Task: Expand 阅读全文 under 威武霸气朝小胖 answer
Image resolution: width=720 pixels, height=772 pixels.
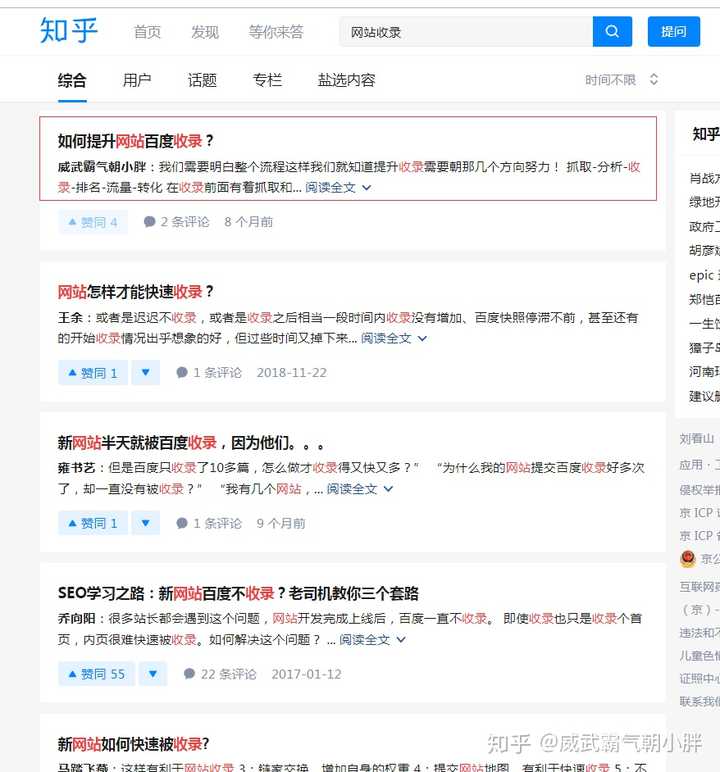Action: point(338,188)
